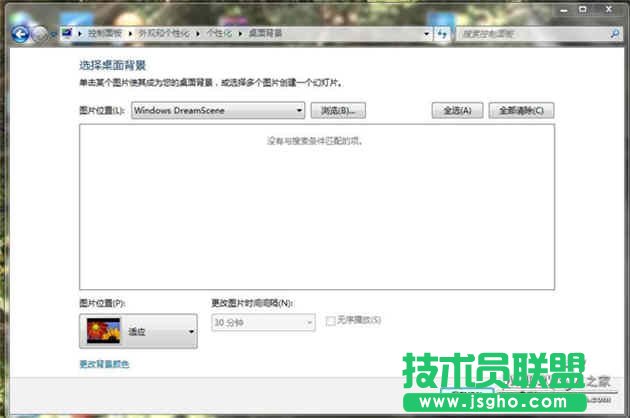The height and width of the screenshot is (418, 630).
Task: Click the picture position preview thumbnail
Action: (x=104, y=330)
